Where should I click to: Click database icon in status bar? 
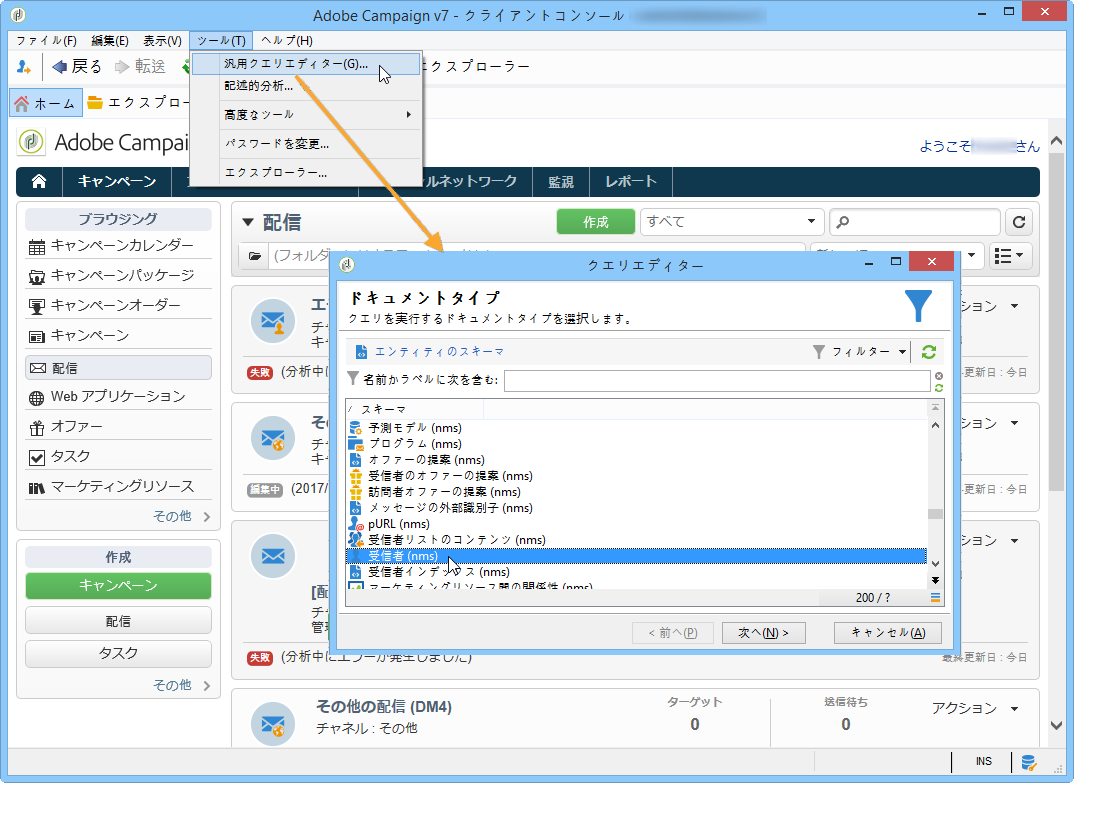(x=1028, y=763)
